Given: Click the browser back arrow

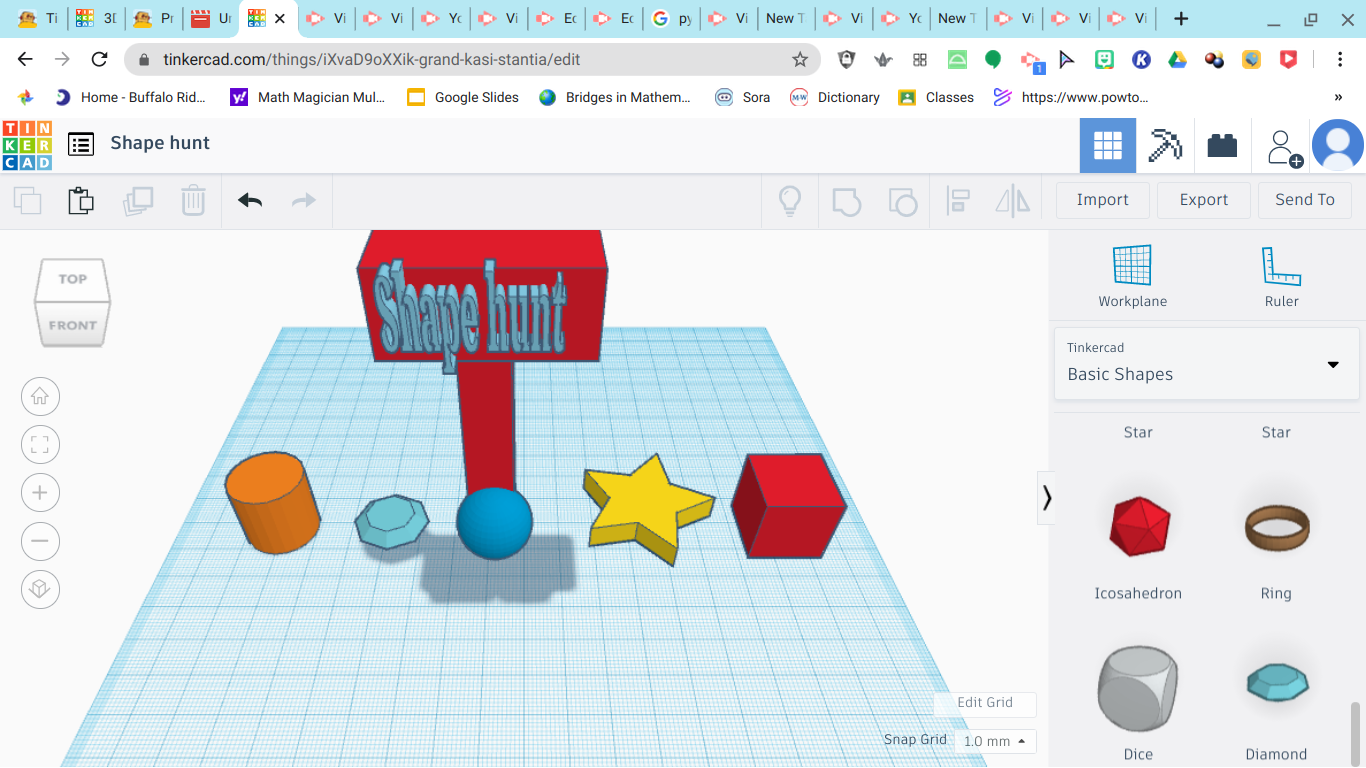Looking at the screenshot, I should click(25, 60).
